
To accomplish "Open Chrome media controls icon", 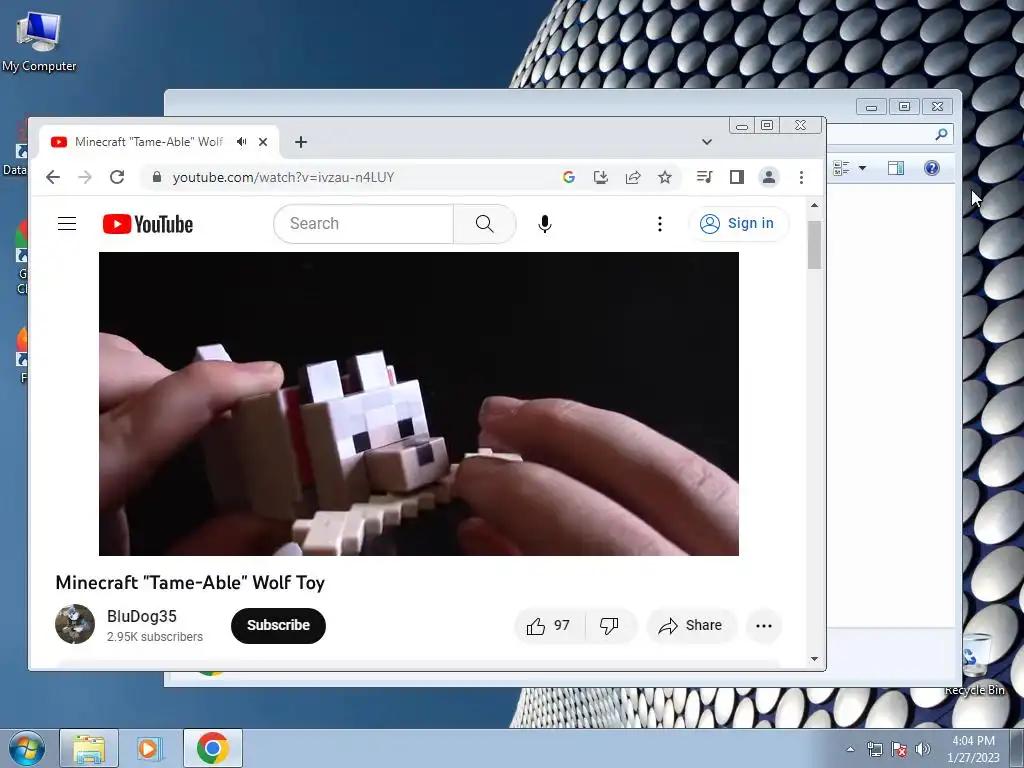I will (704, 177).
